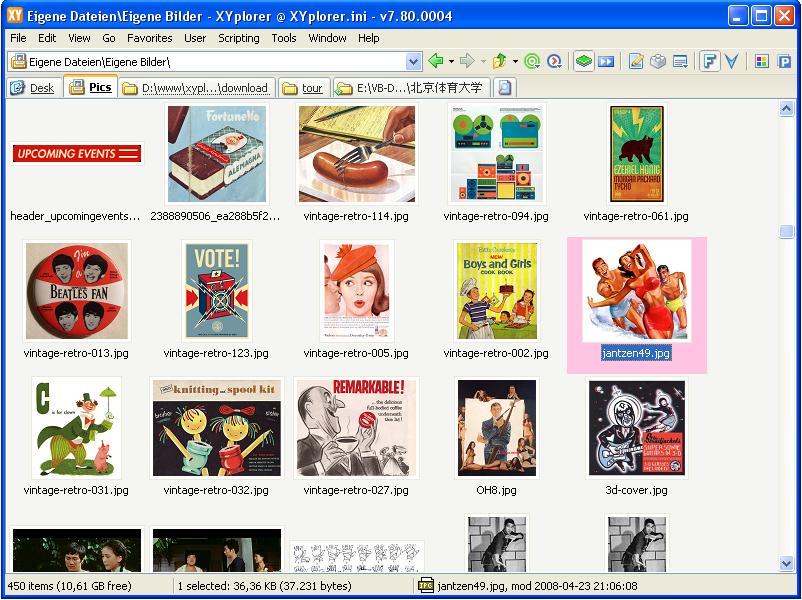Select the REMARKABLE! coffee ad thumbnail

click(x=357, y=428)
